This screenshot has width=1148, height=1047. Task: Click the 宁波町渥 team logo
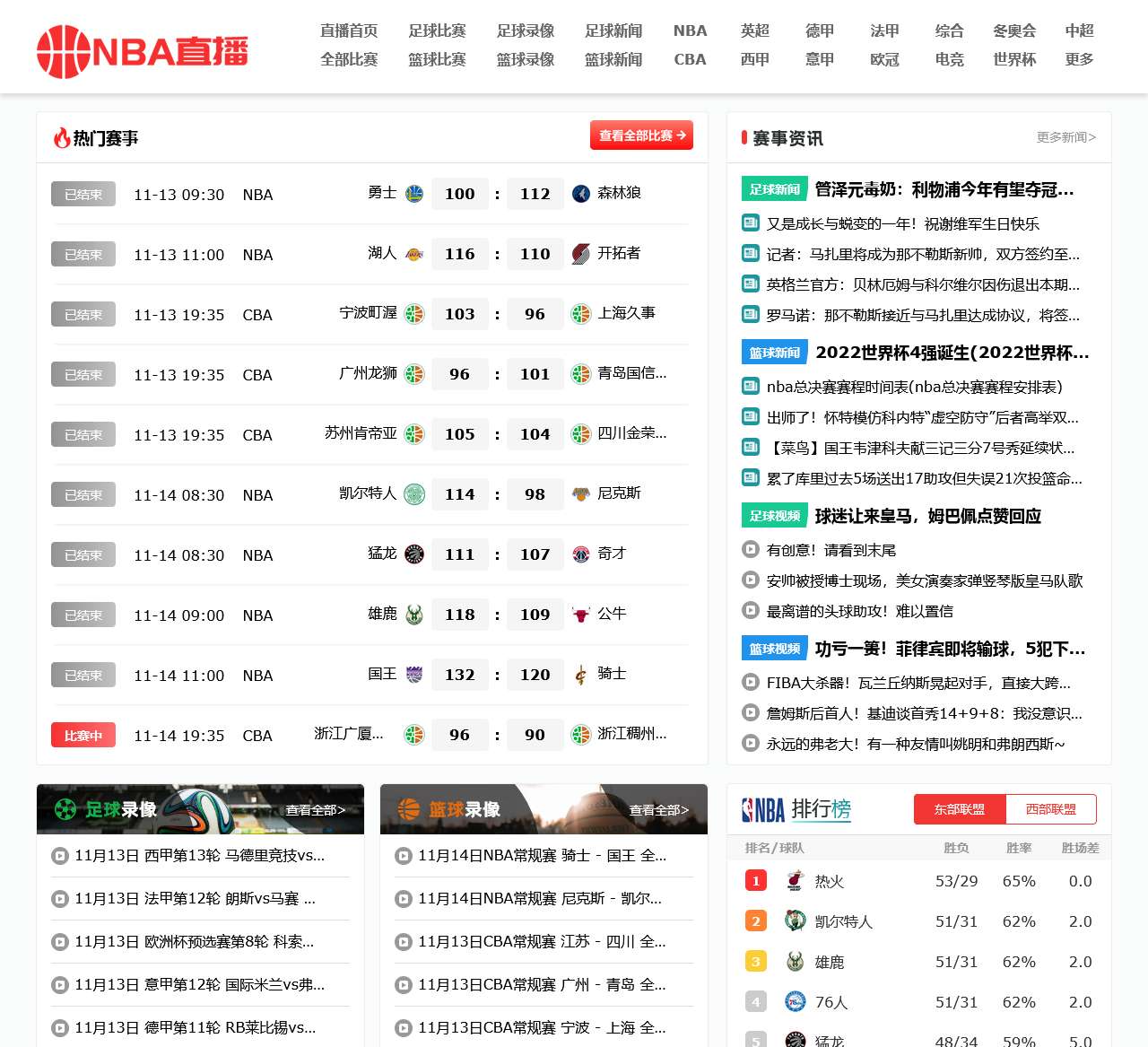414,313
